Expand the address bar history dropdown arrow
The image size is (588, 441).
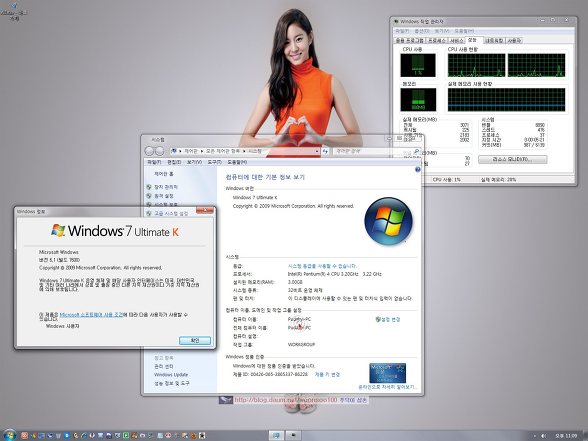point(317,151)
